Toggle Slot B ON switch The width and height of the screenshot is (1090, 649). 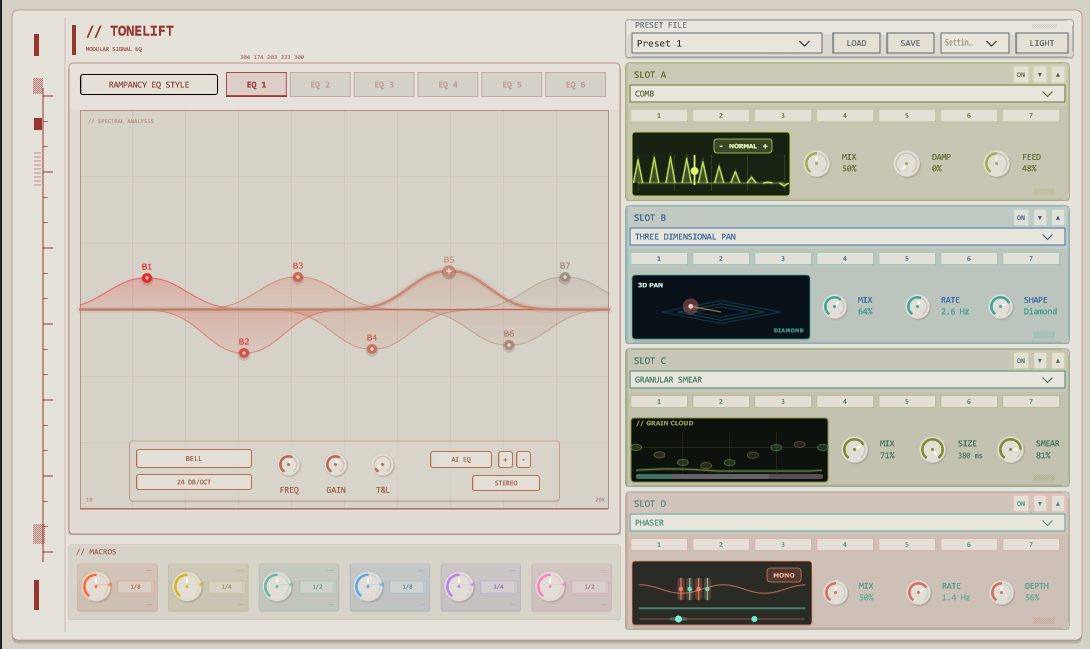(x=1020, y=218)
